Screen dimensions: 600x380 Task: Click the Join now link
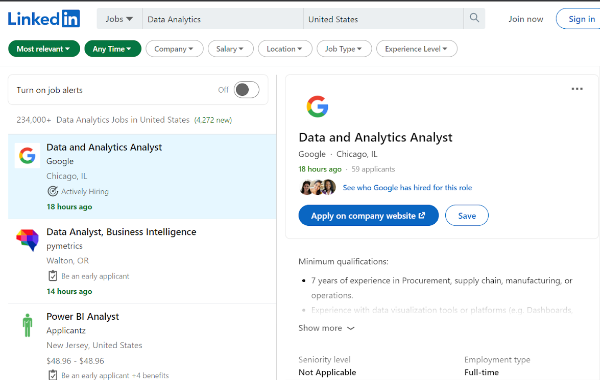pyautogui.click(x=525, y=19)
